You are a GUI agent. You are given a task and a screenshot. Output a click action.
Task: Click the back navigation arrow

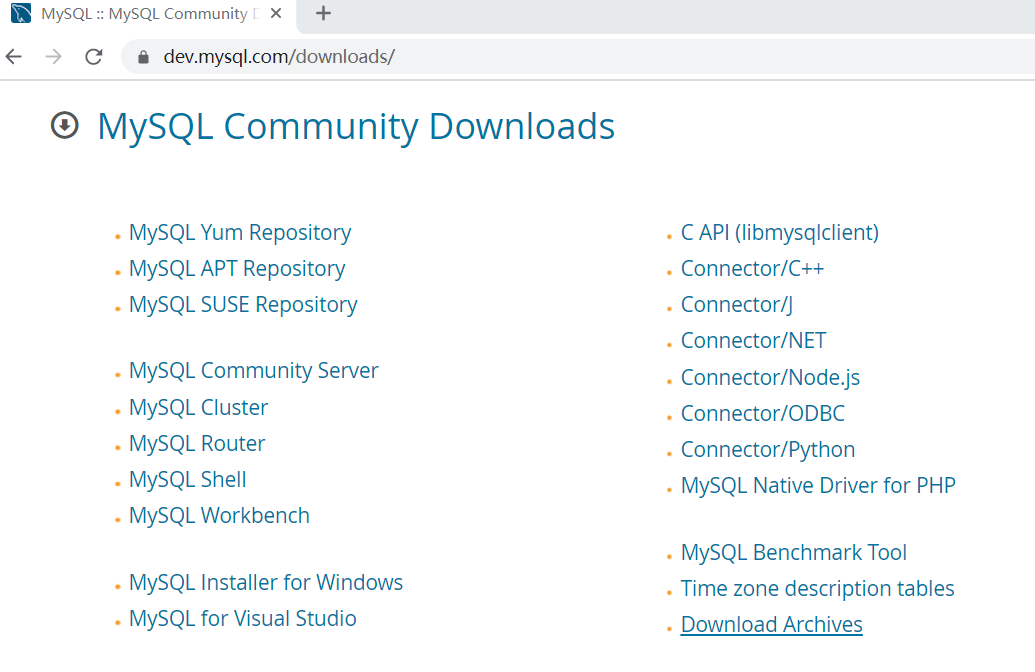[13, 56]
